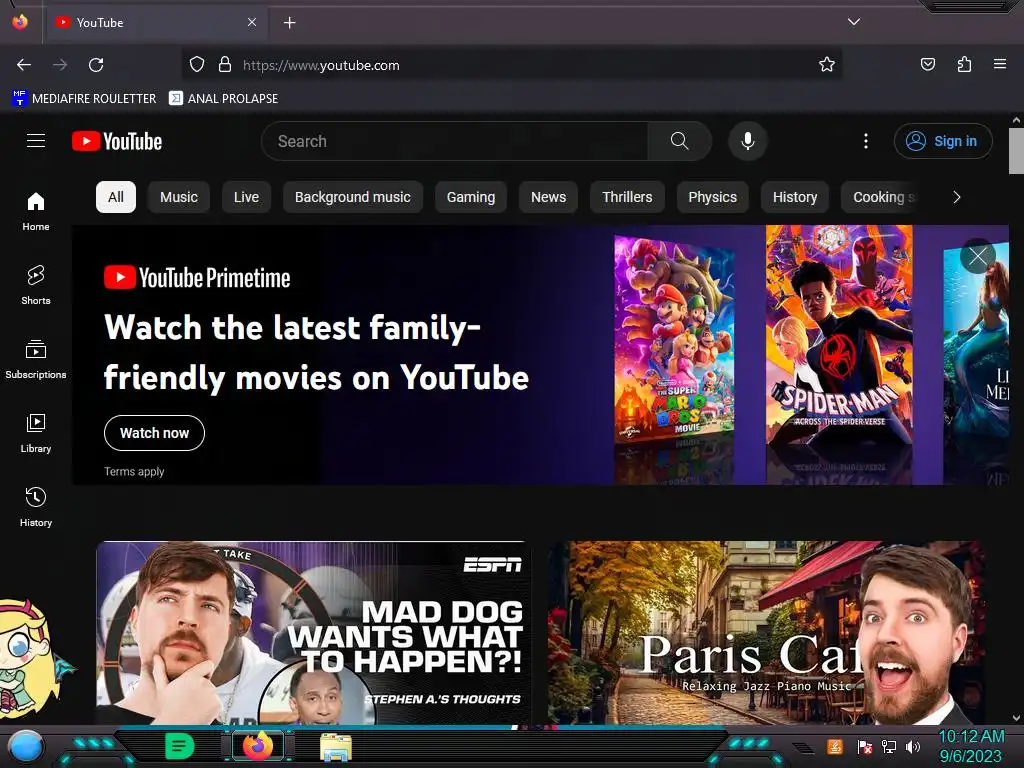
Task: Select the All category chip
Action: coord(116,197)
